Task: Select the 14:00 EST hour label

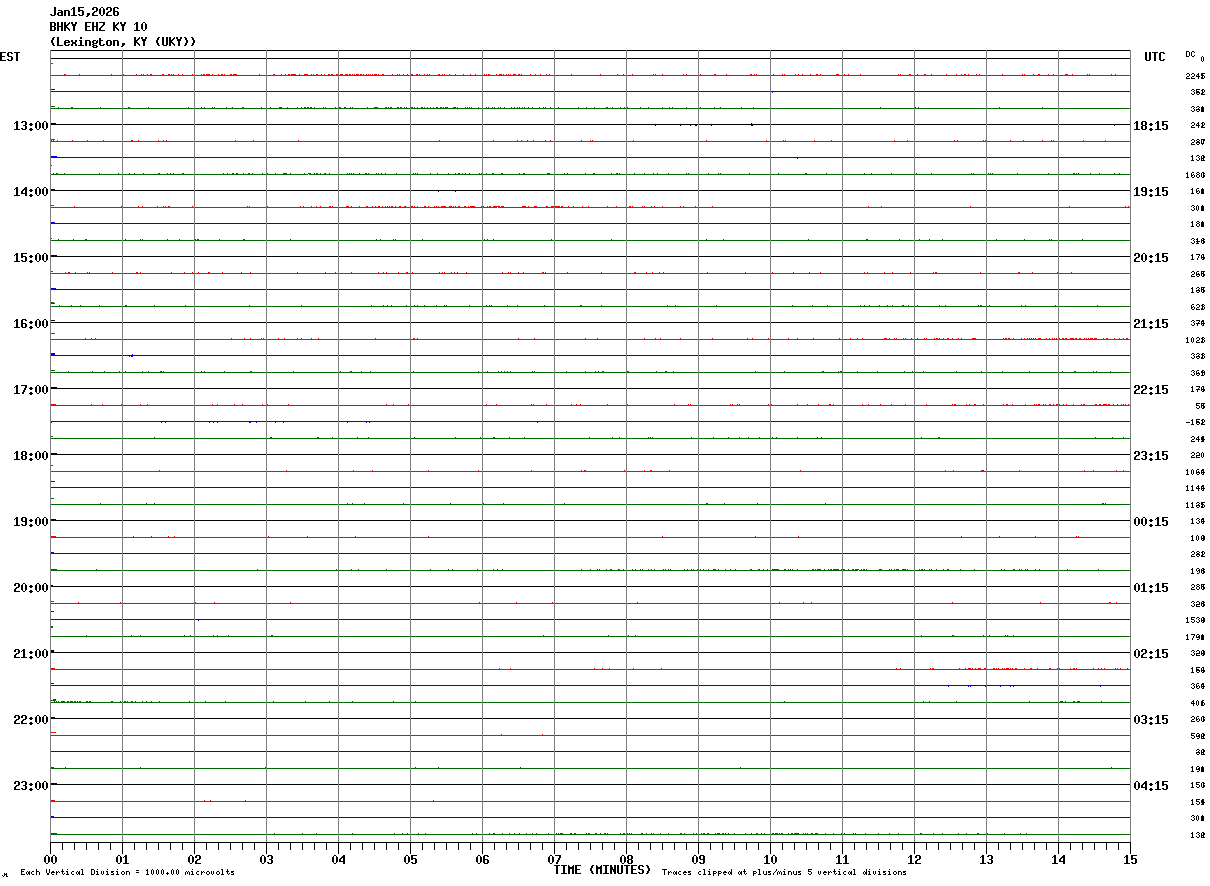Action: pyautogui.click(x=30, y=191)
